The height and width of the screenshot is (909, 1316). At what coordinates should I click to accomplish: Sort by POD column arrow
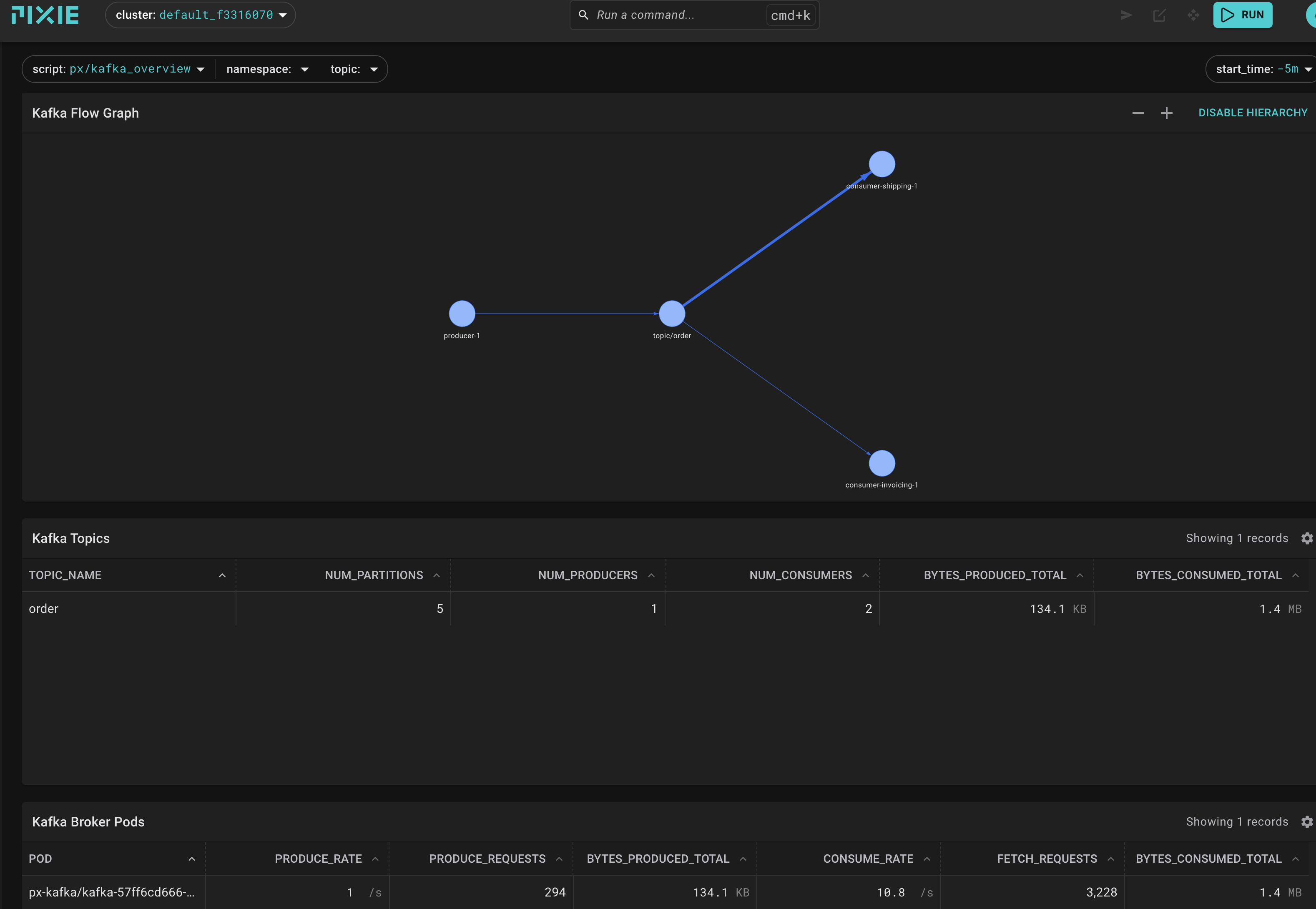pos(192,859)
